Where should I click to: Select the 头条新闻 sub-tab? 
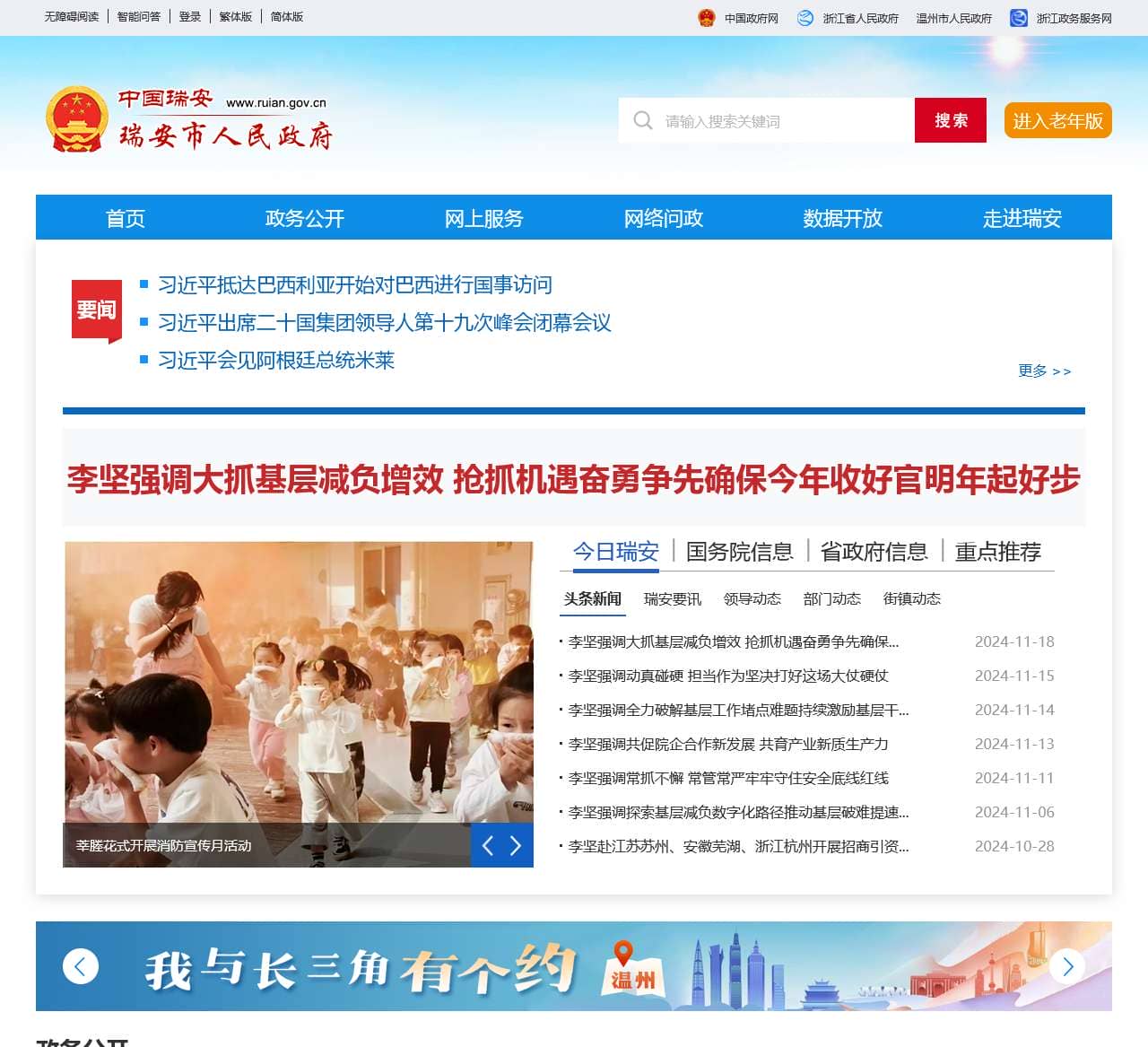tap(593, 598)
